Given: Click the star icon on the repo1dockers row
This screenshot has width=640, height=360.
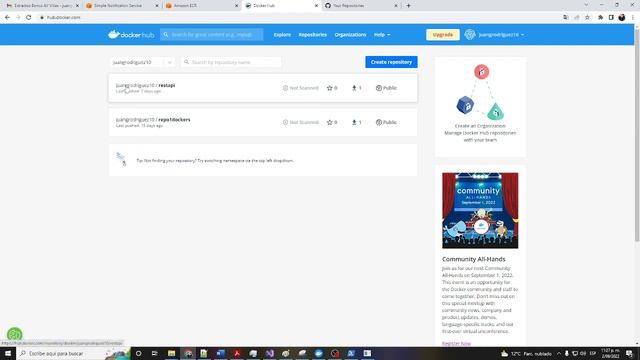Looking at the screenshot, I should pos(329,122).
